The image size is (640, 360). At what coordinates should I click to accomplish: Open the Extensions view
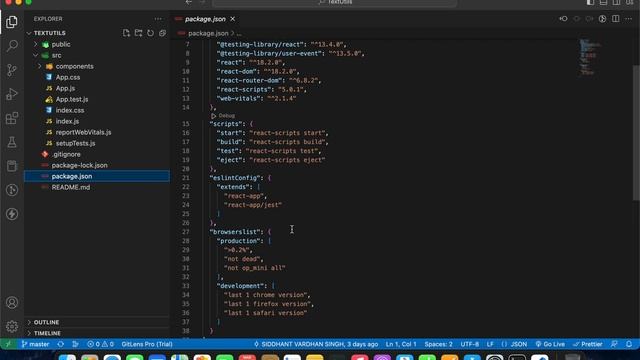[x=12, y=118]
